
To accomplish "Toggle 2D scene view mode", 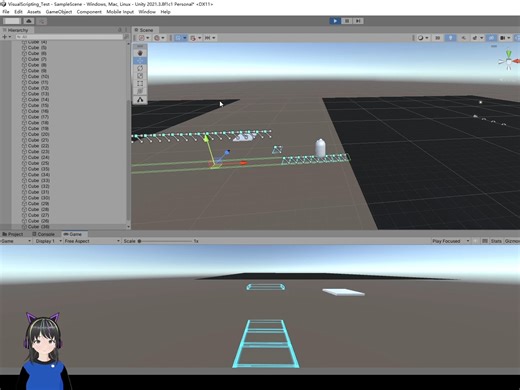I will coord(437,38).
